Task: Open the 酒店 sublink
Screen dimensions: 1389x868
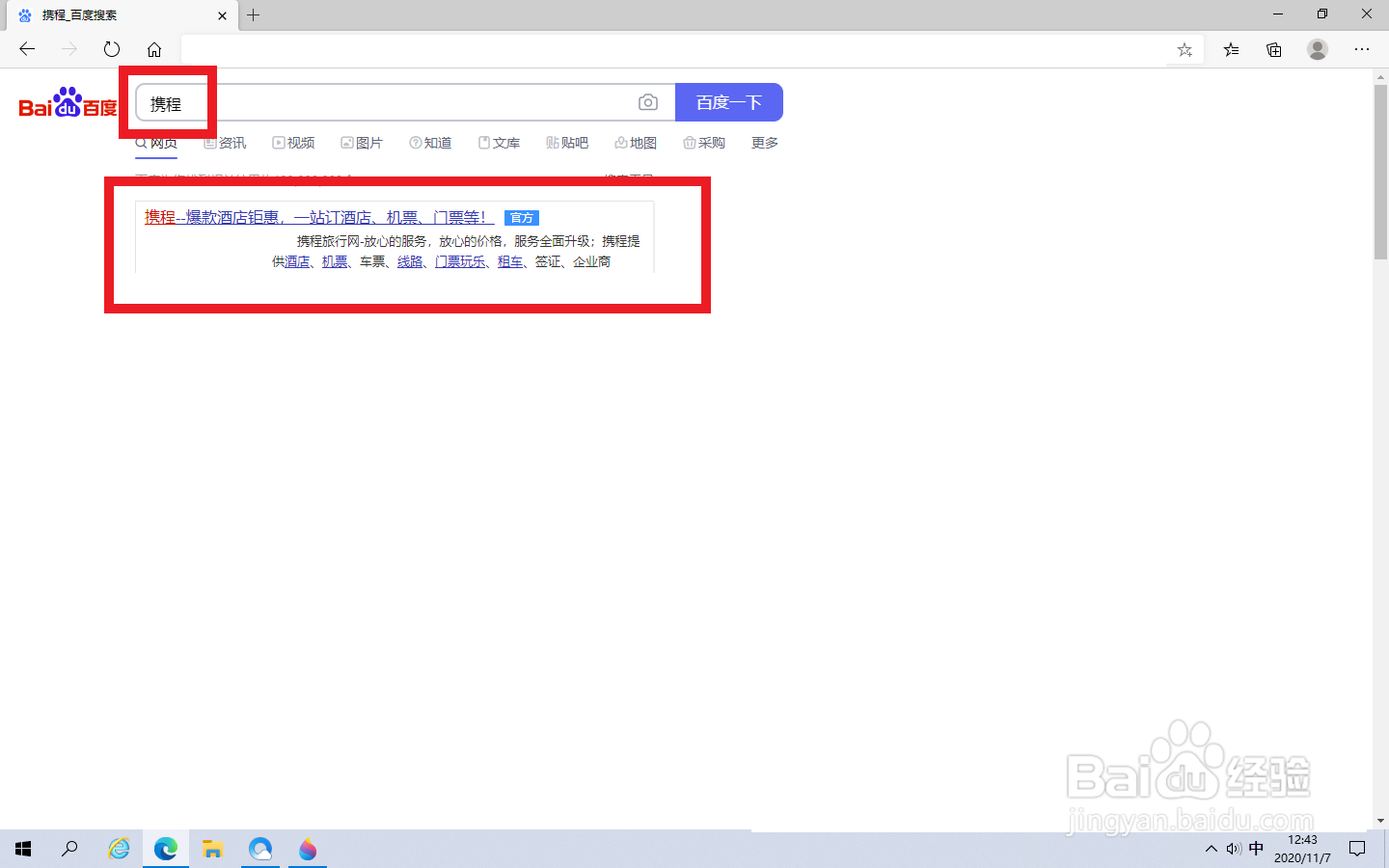Action: [297, 261]
